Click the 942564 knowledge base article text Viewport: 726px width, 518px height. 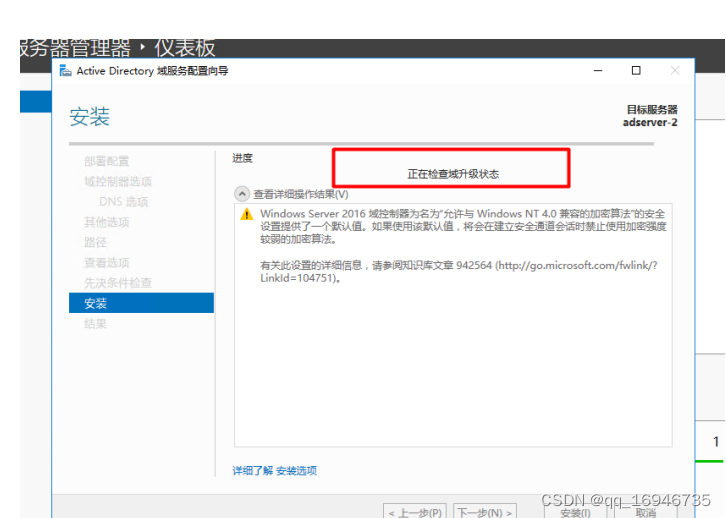(x=458, y=272)
